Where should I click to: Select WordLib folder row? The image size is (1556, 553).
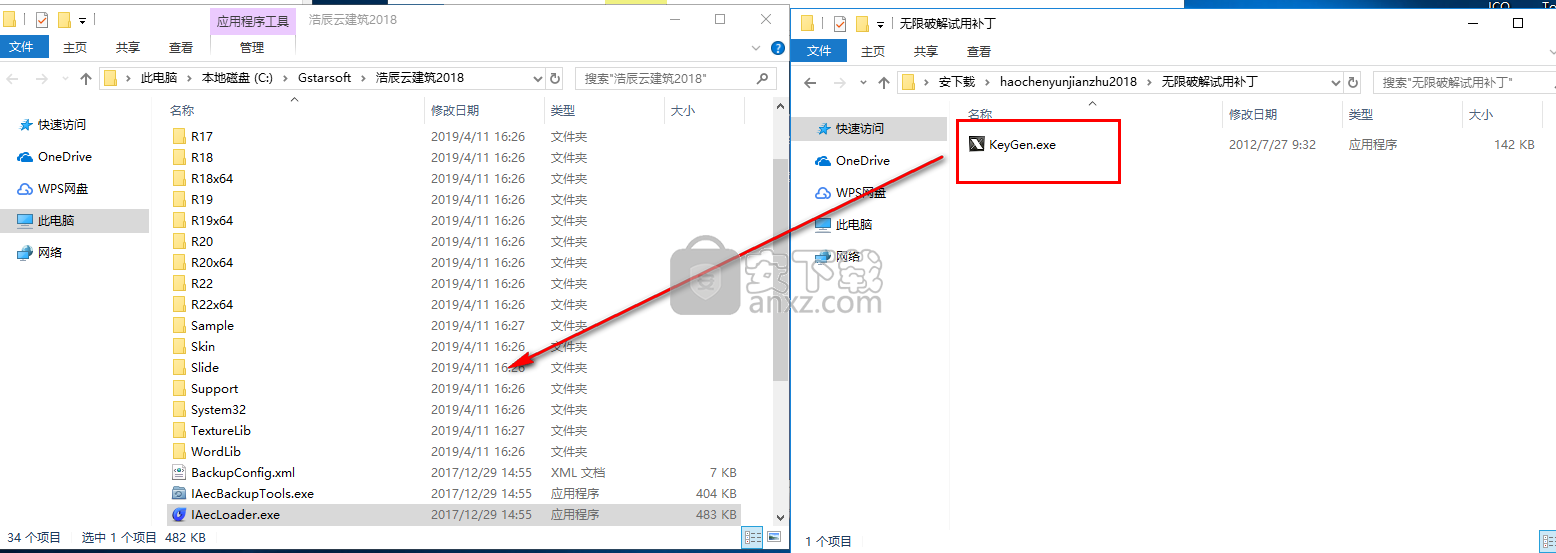click(455, 452)
